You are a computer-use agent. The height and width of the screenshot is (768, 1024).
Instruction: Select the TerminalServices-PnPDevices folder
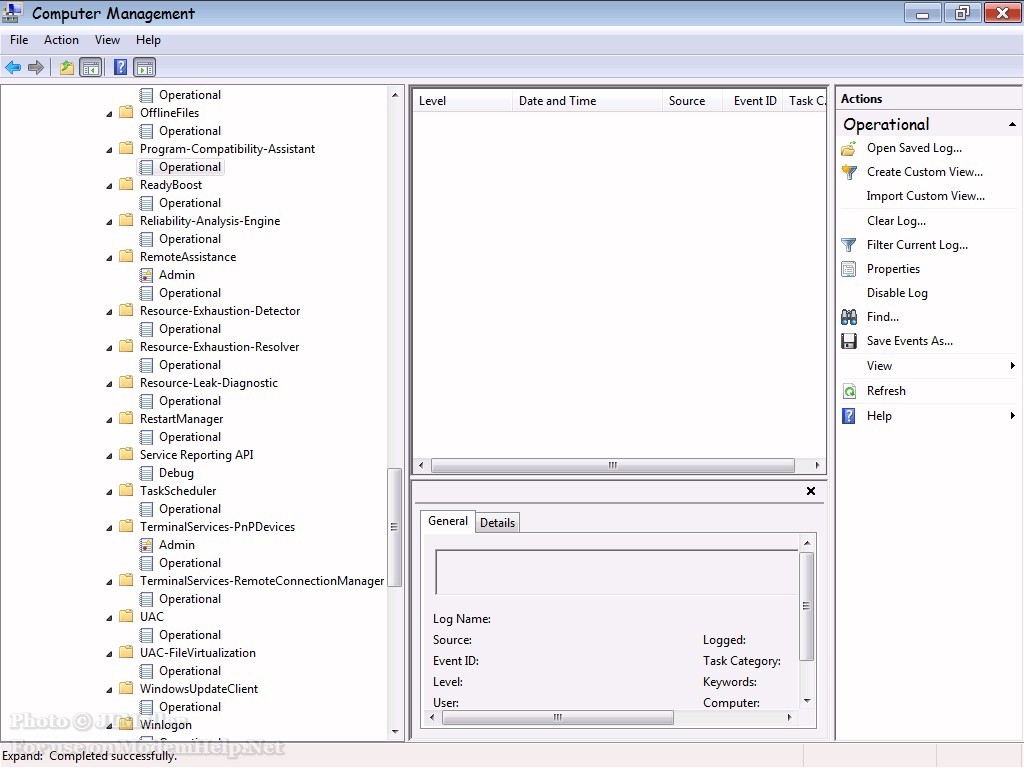point(217,527)
